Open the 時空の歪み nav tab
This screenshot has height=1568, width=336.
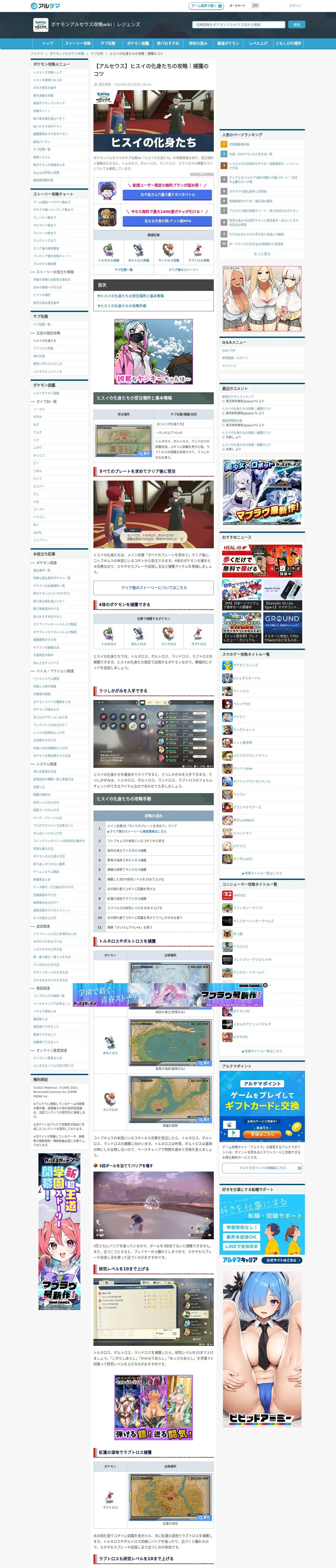(198, 44)
